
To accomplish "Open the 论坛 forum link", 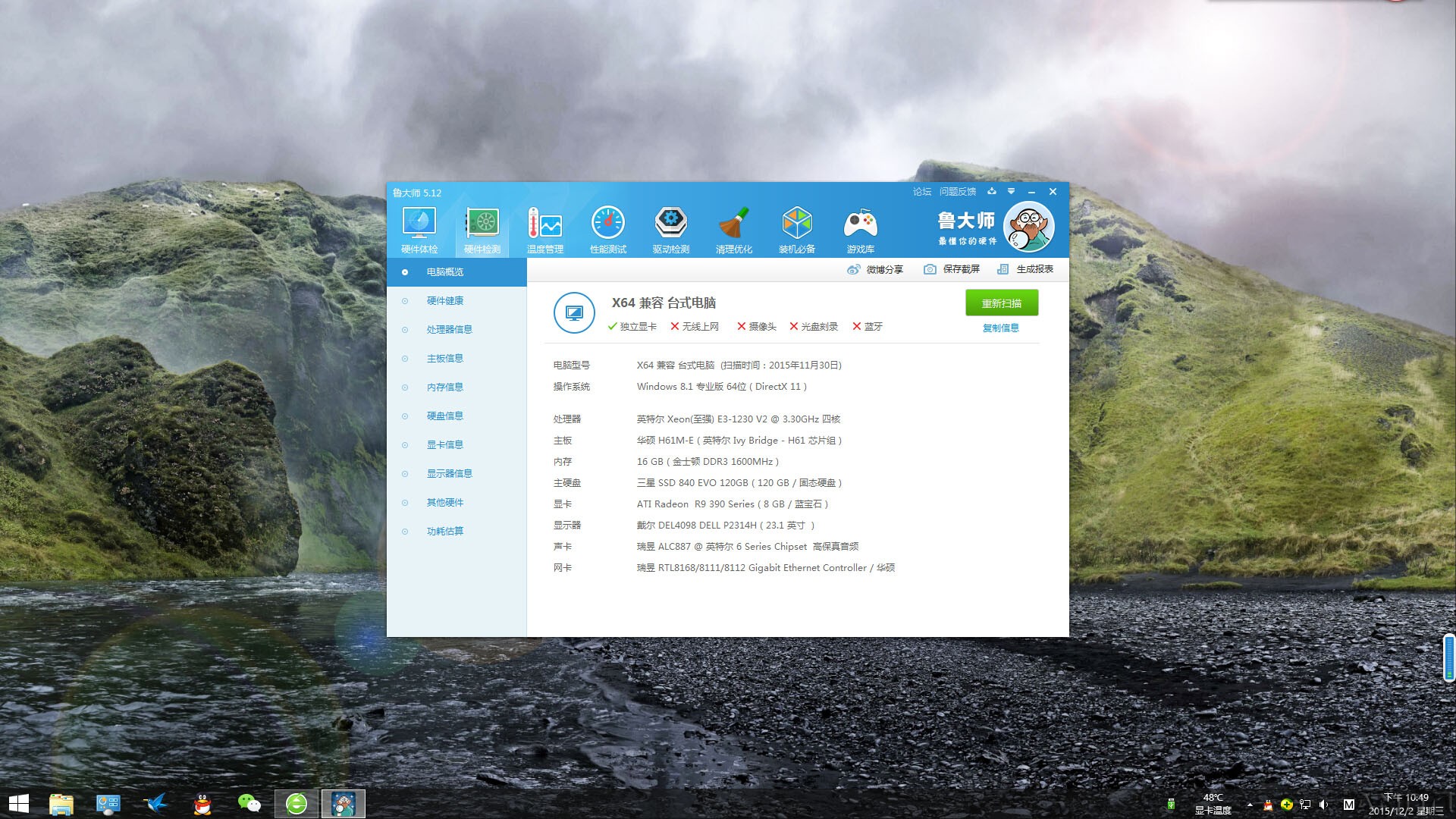I will click(922, 192).
